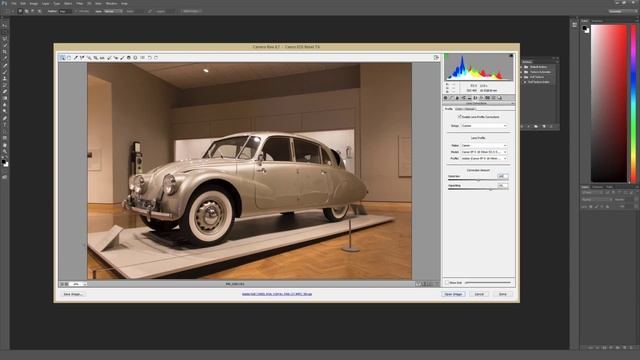Open the Tone Curve panel icon
The image size is (640, 360).
coord(451,98)
